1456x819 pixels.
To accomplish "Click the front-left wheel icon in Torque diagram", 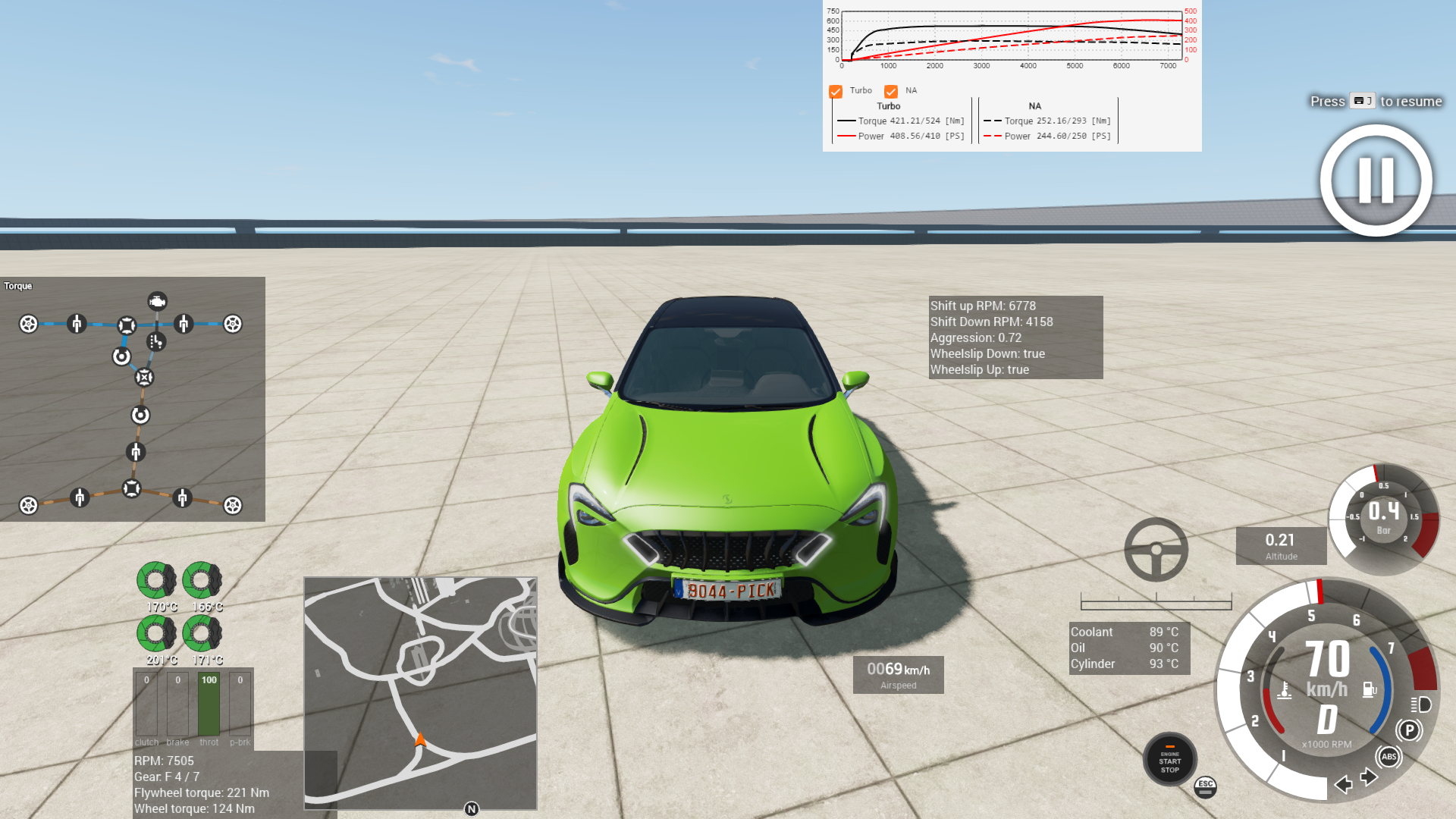I will [x=28, y=324].
